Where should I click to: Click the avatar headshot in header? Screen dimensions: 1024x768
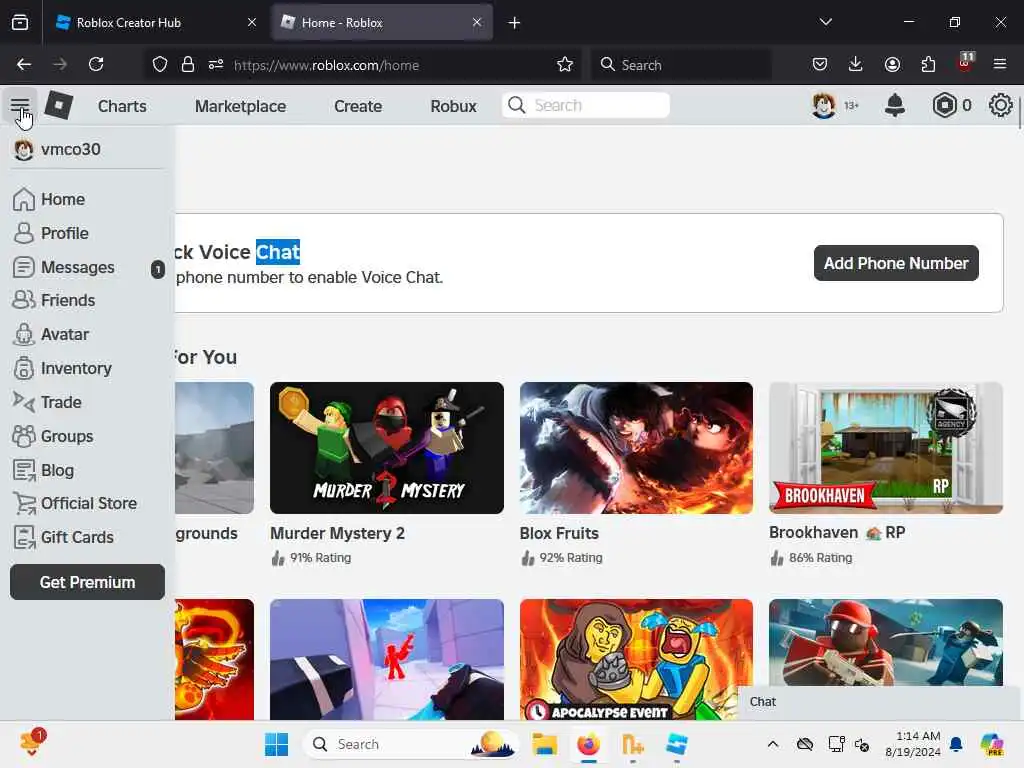point(824,105)
